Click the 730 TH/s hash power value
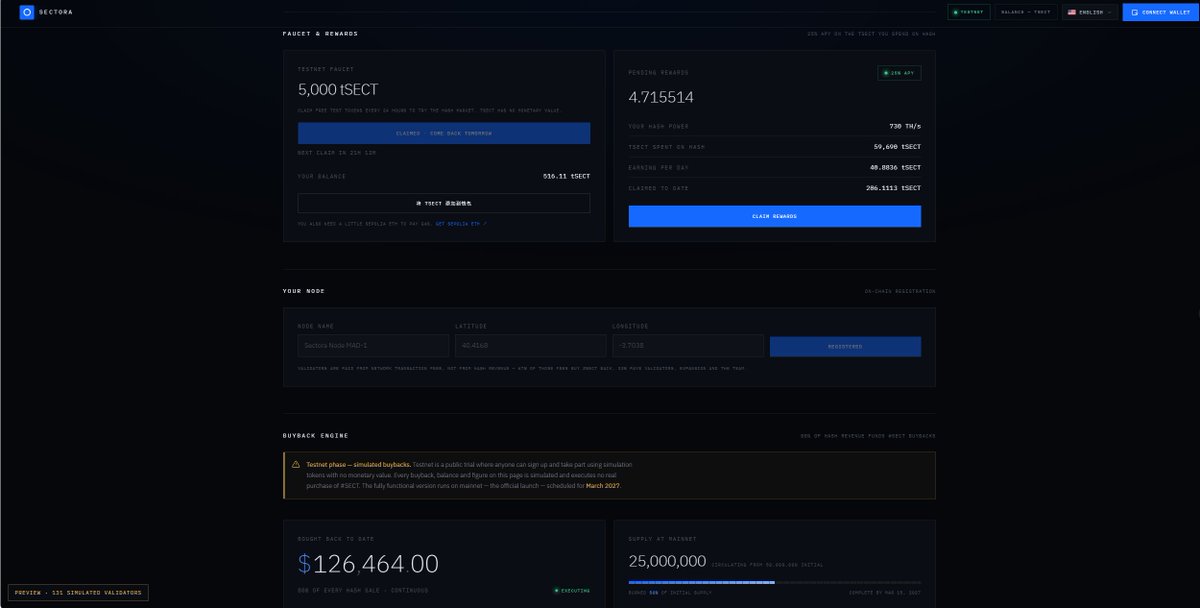The image size is (1200, 608). tap(905, 126)
